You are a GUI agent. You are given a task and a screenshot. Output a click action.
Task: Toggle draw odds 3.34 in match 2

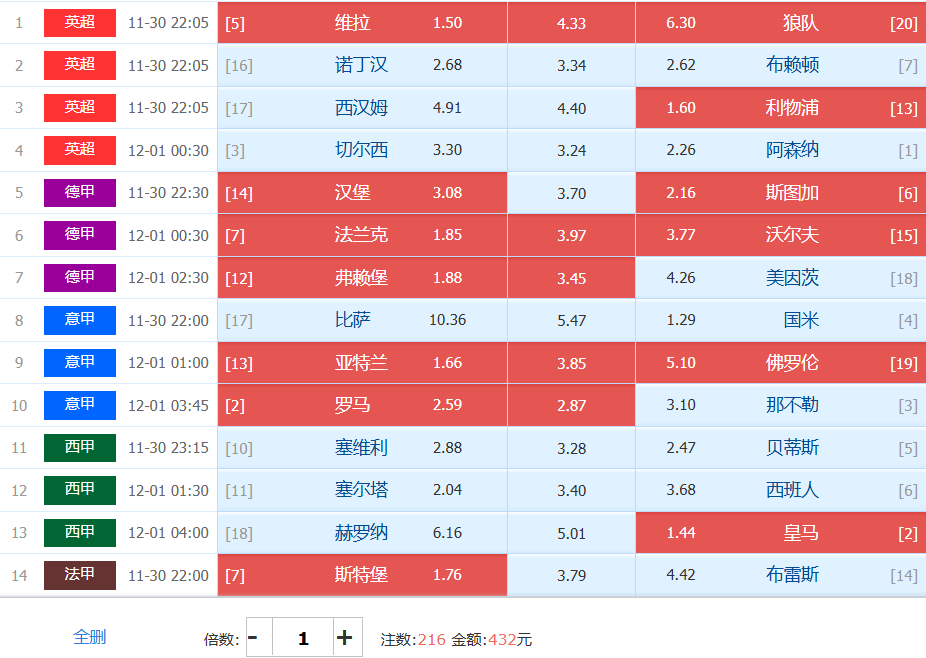(x=571, y=66)
